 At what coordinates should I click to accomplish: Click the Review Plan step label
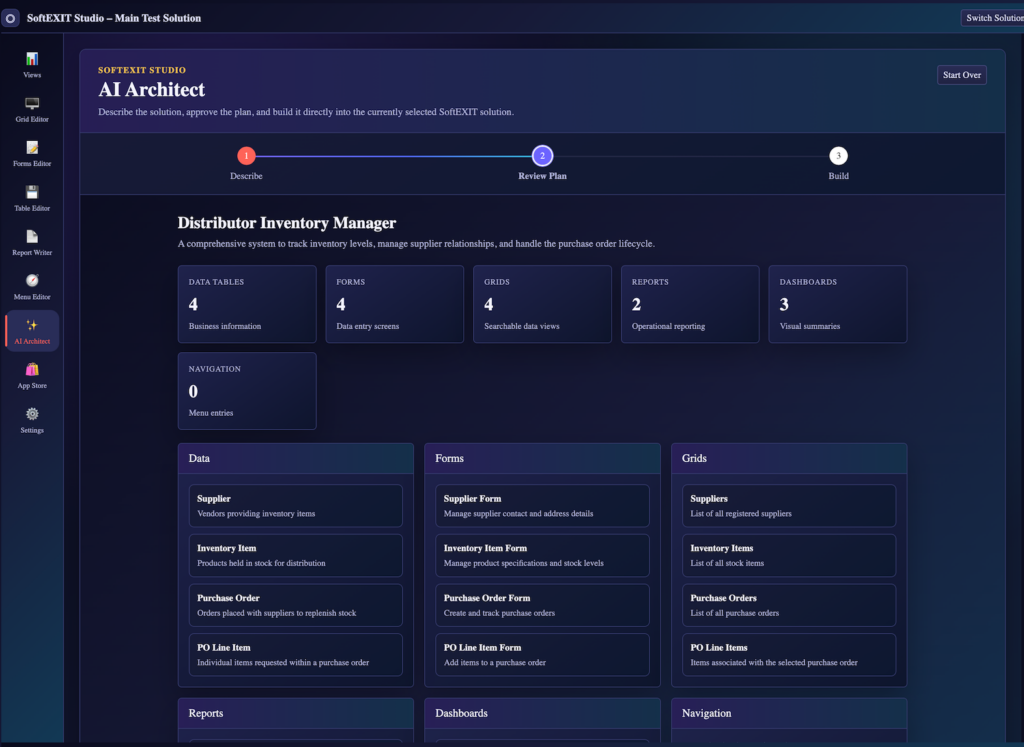[x=542, y=176]
